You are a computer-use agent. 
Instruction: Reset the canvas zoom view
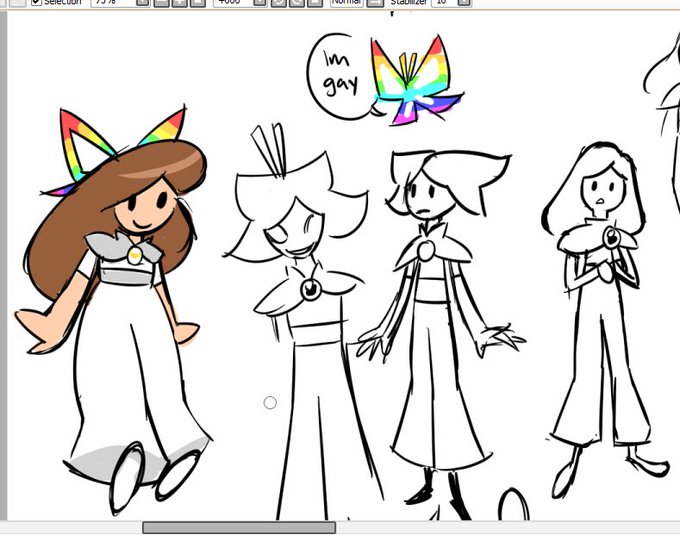pos(197,2)
